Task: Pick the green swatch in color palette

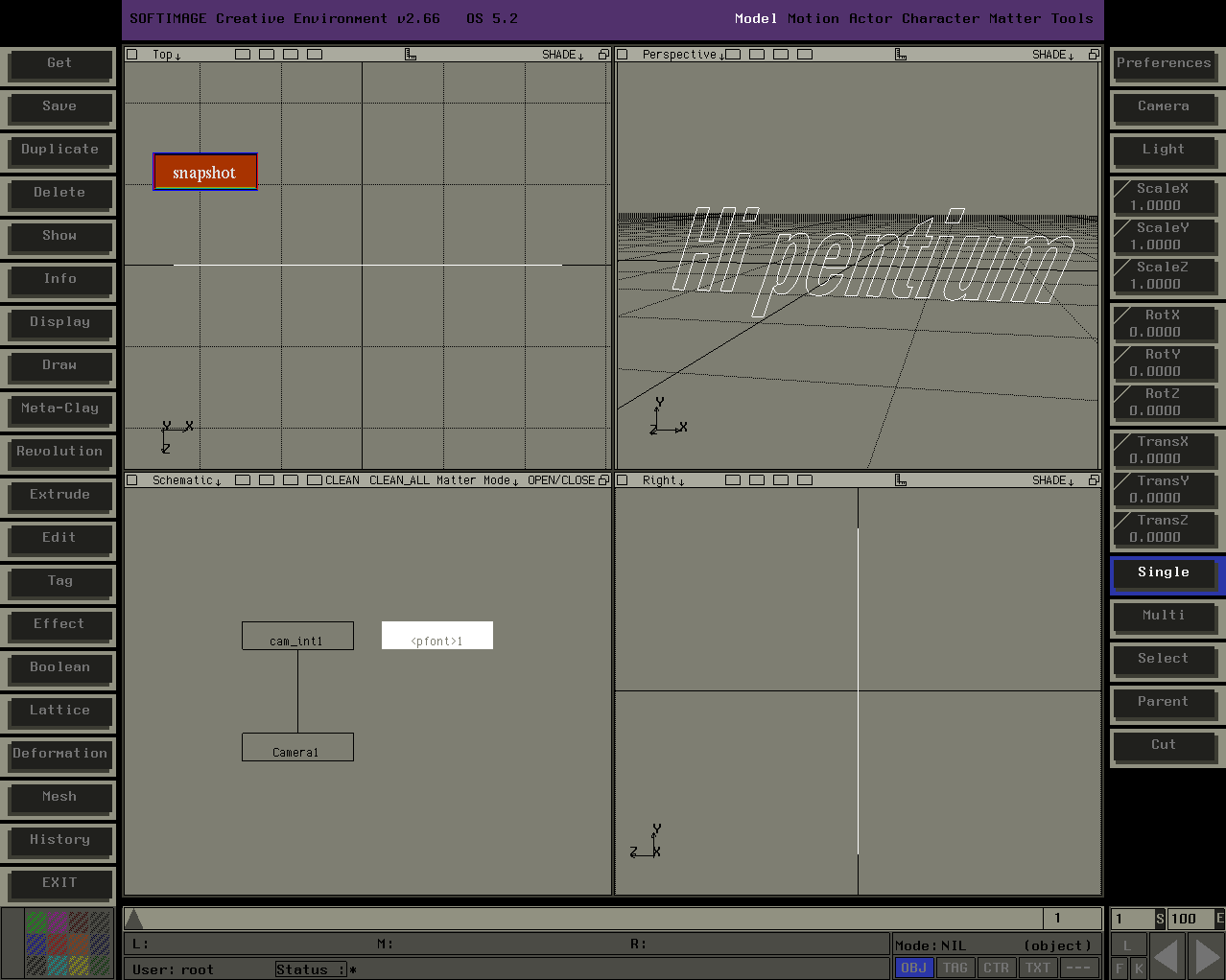Action: (35, 922)
